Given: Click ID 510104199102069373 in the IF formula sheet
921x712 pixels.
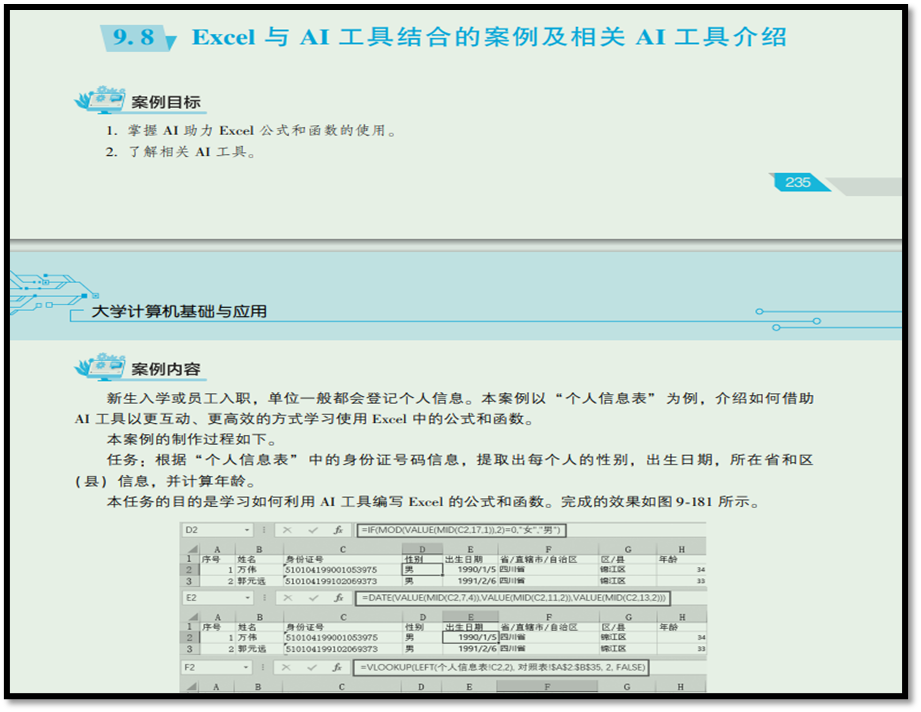Looking at the screenshot, I should click(x=331, y=581).
